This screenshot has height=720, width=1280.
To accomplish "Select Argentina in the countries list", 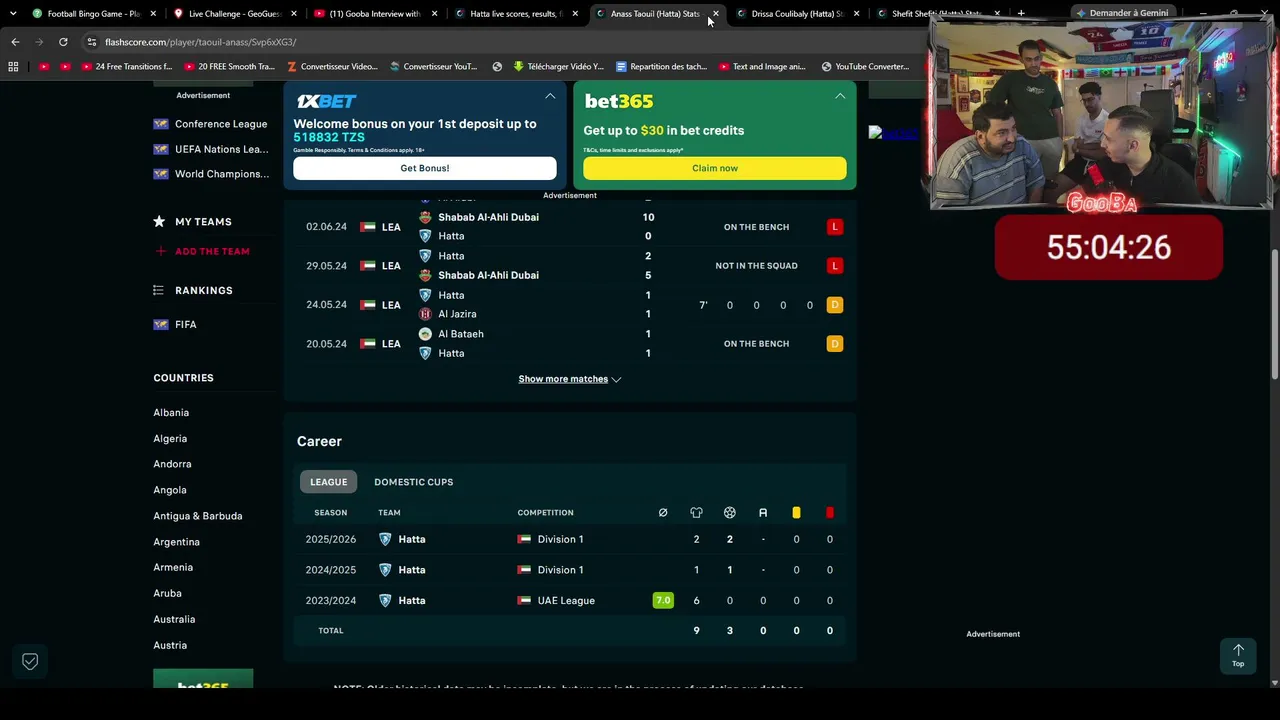I will (x=176, y=542).
